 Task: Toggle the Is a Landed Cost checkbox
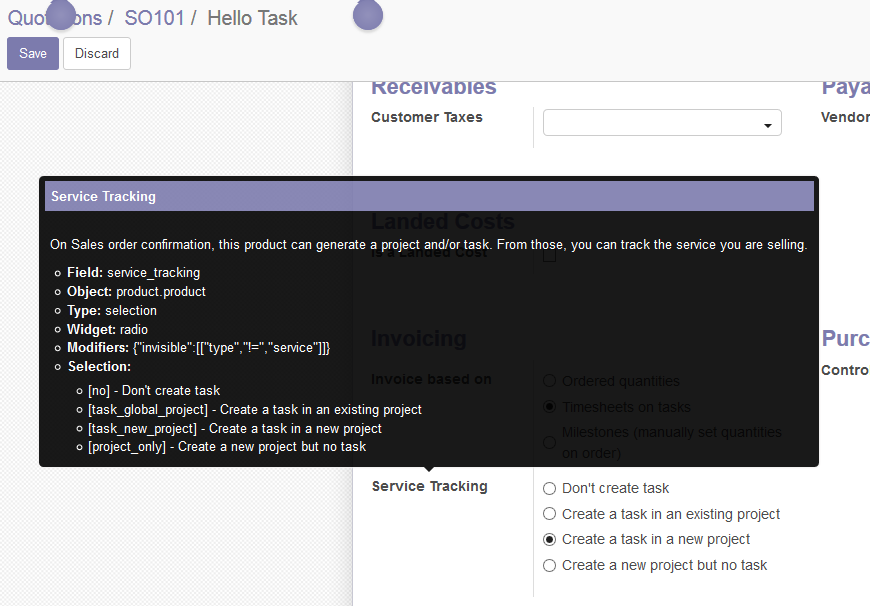(549, 256)
